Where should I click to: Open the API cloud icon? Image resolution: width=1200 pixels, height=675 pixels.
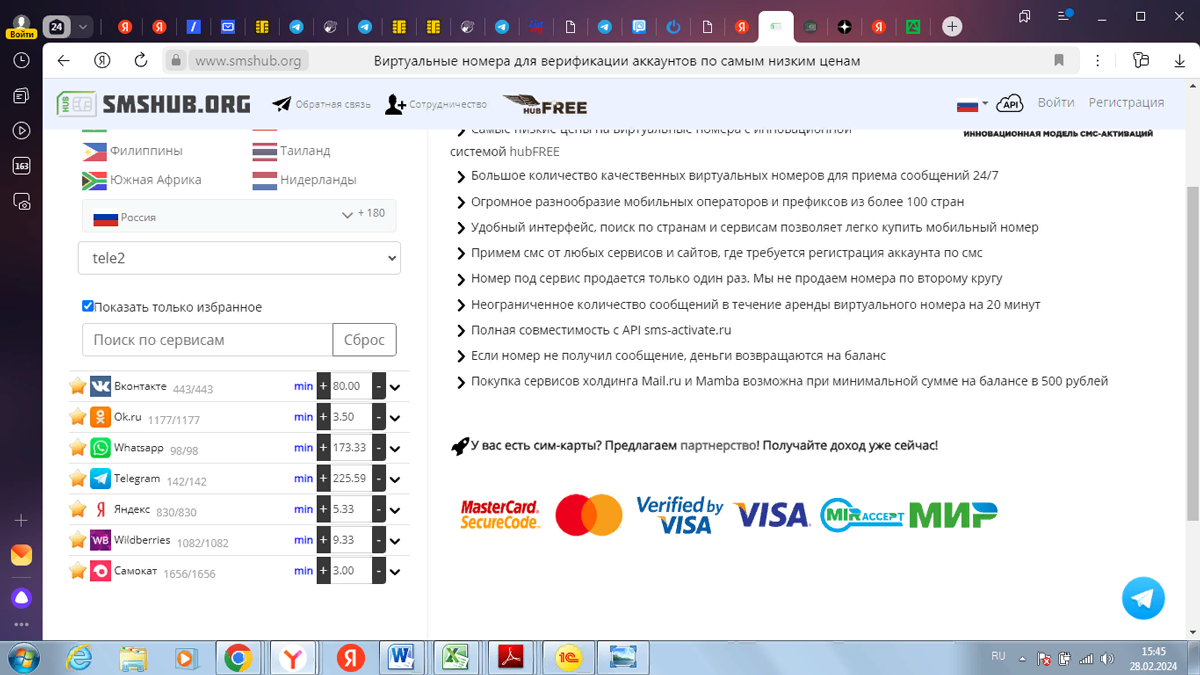[x=1010, y=103]
